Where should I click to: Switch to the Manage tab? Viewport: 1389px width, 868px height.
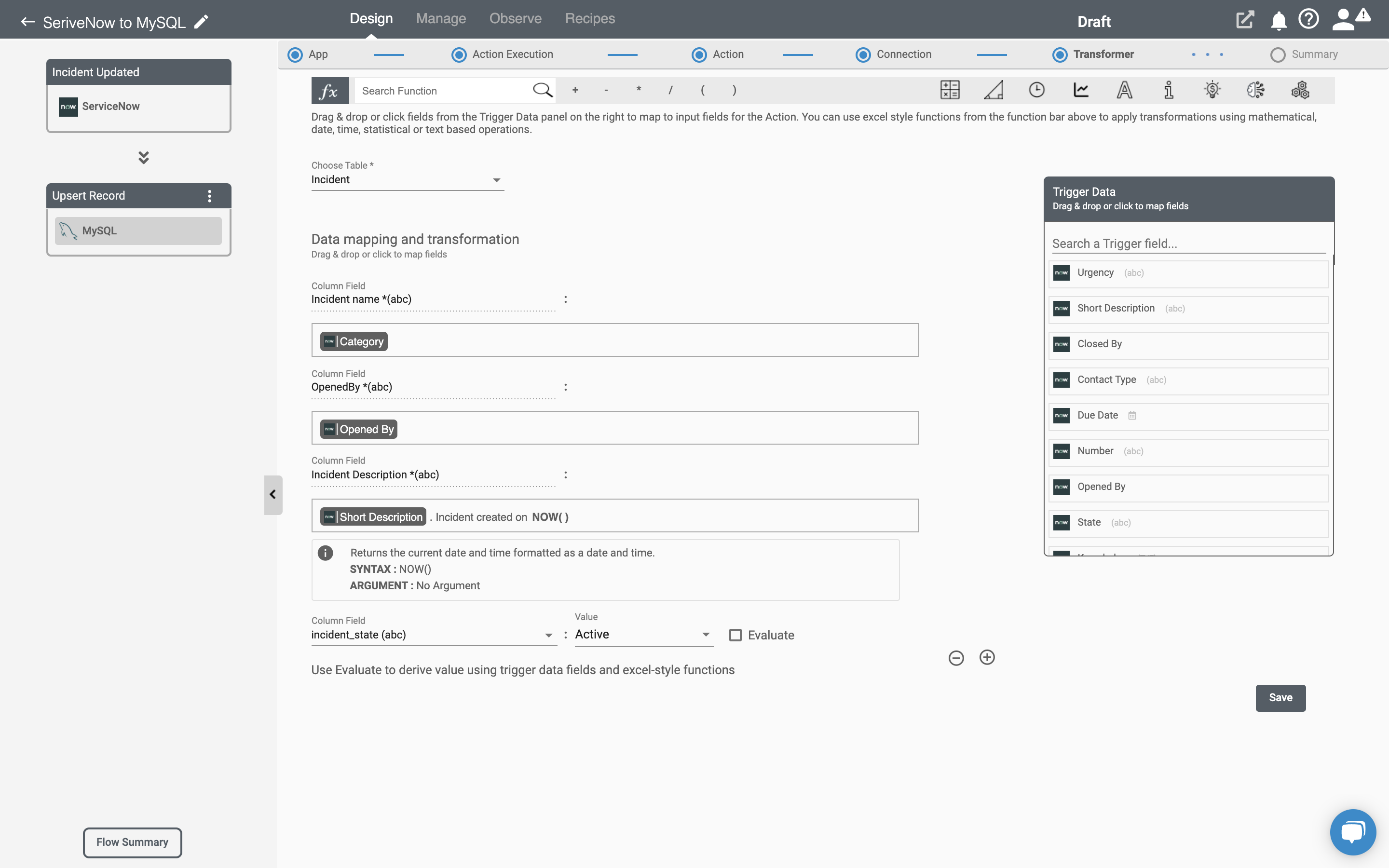coord(441,18)
